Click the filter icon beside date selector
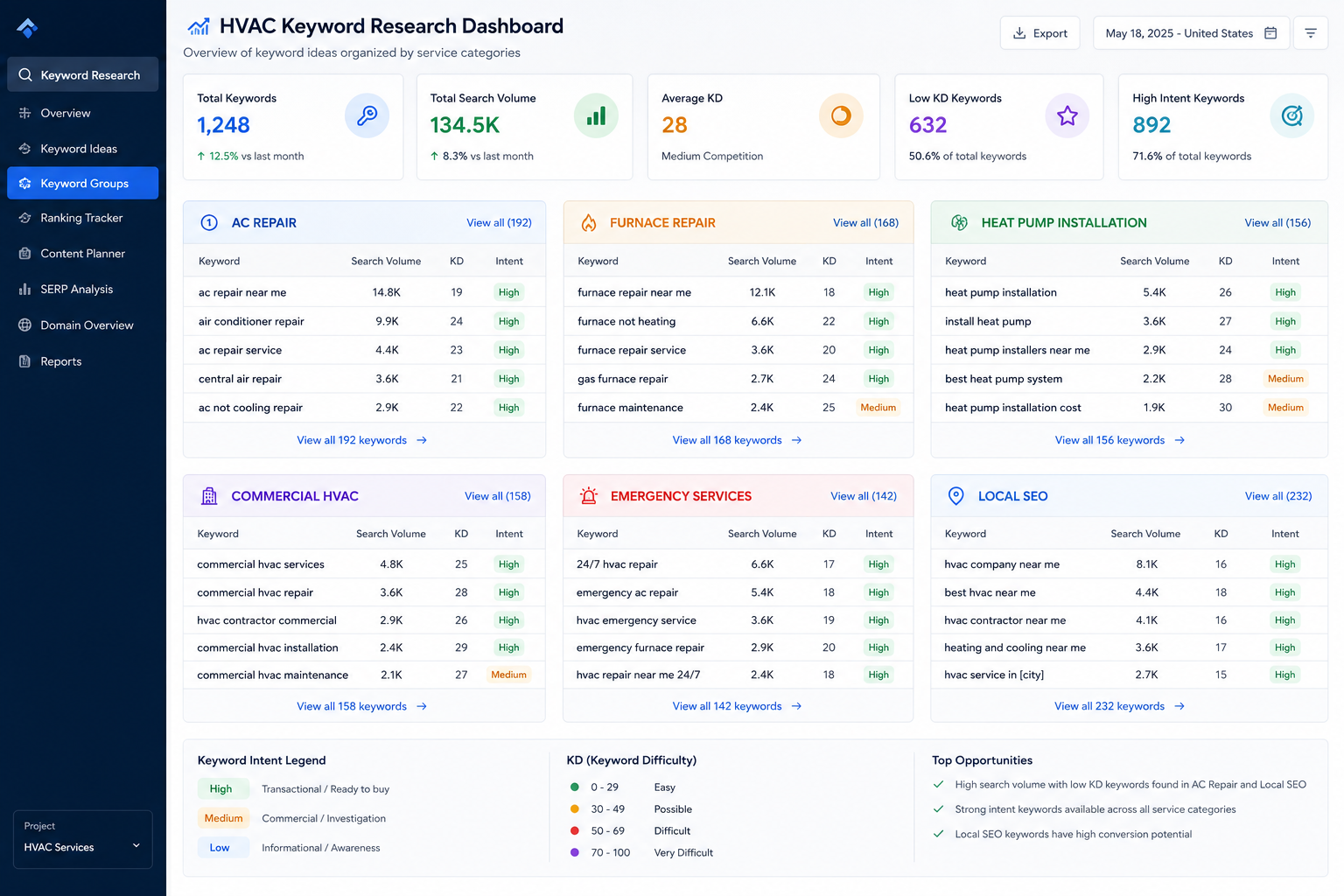This screenshot has height=896, width=1344. [1310, 33]
